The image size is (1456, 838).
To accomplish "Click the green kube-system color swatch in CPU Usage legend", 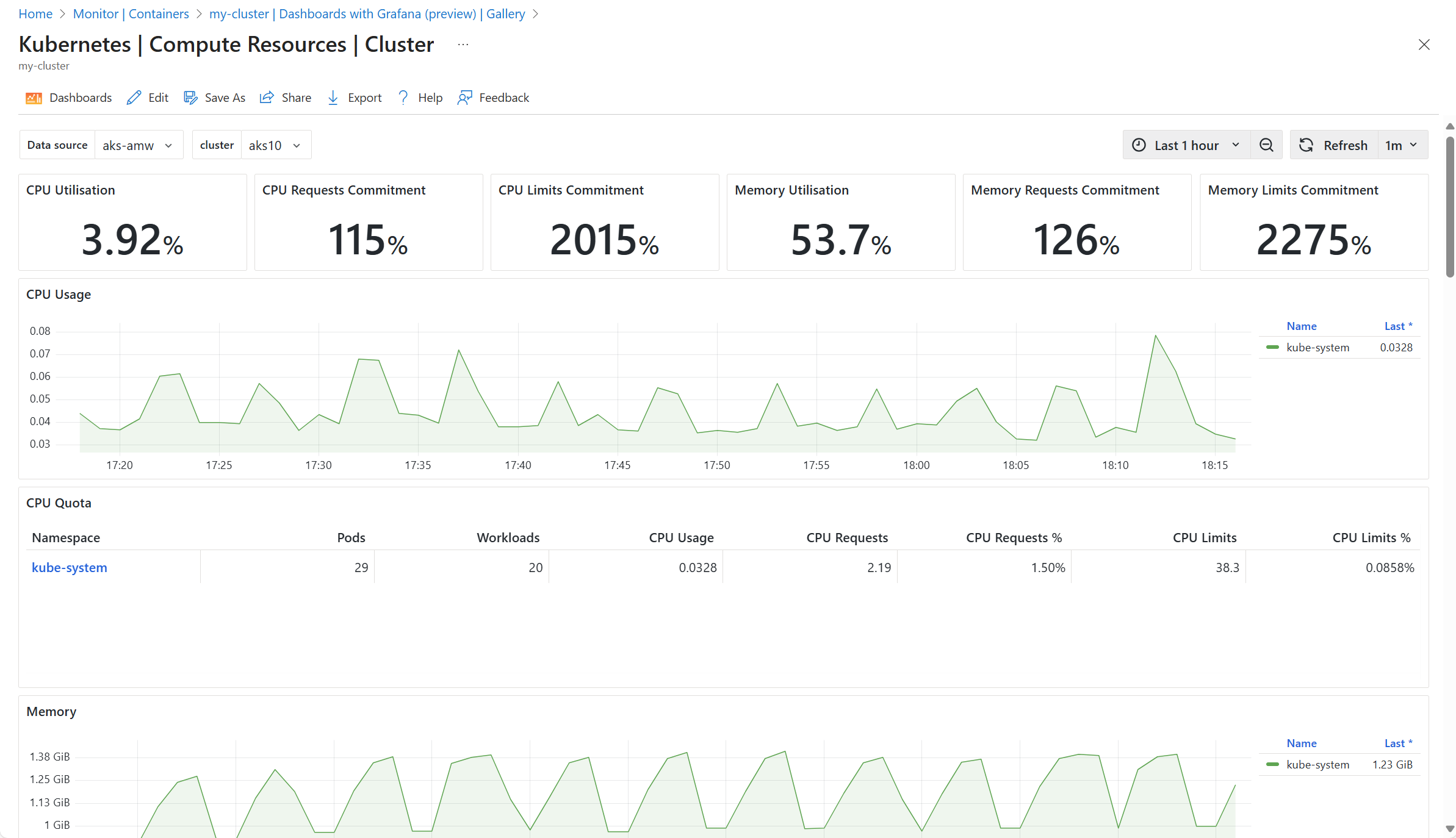I will 1272,348.
